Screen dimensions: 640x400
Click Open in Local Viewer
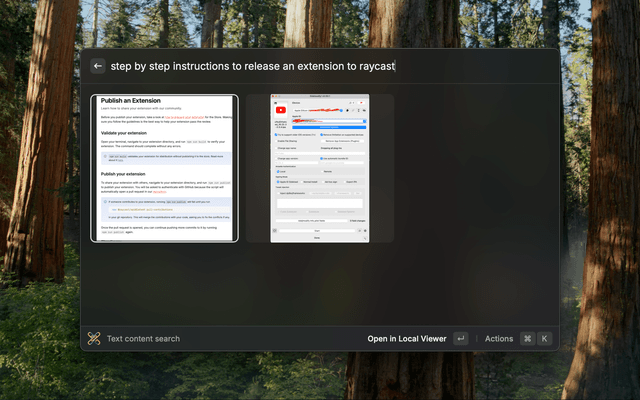(x=406, y=339)
